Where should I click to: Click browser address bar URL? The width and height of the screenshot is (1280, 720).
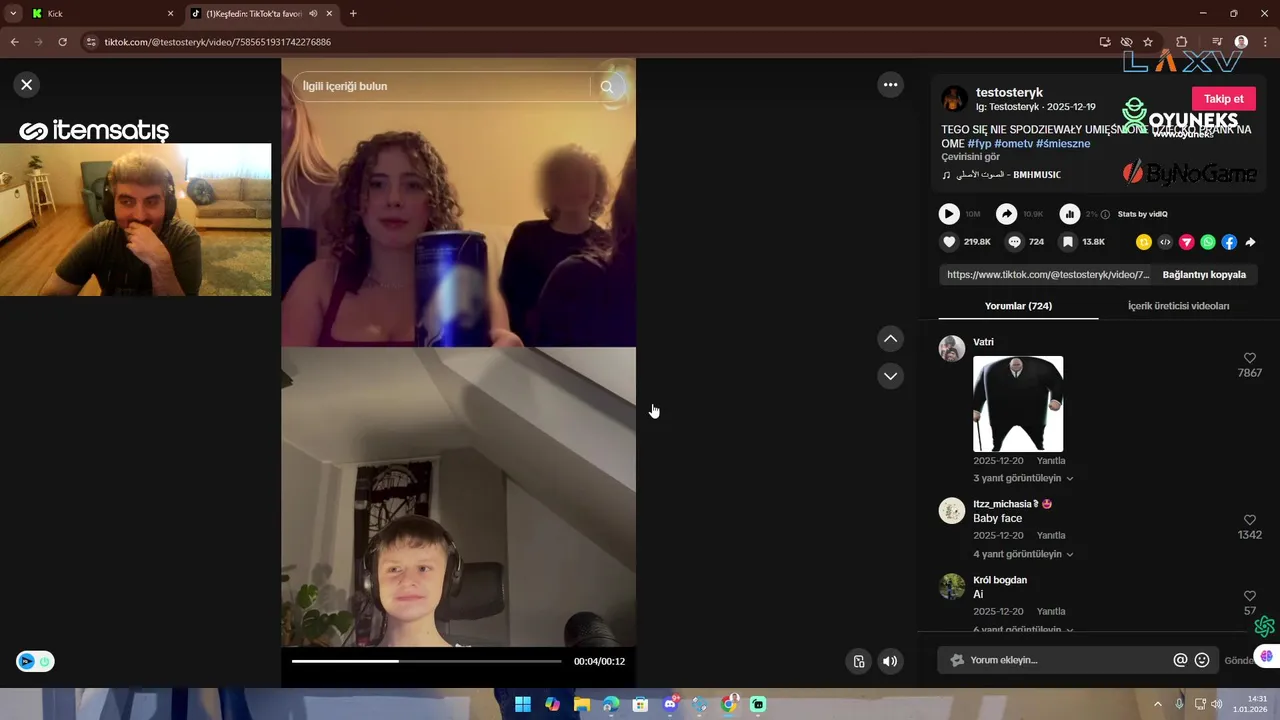point(217,42)
